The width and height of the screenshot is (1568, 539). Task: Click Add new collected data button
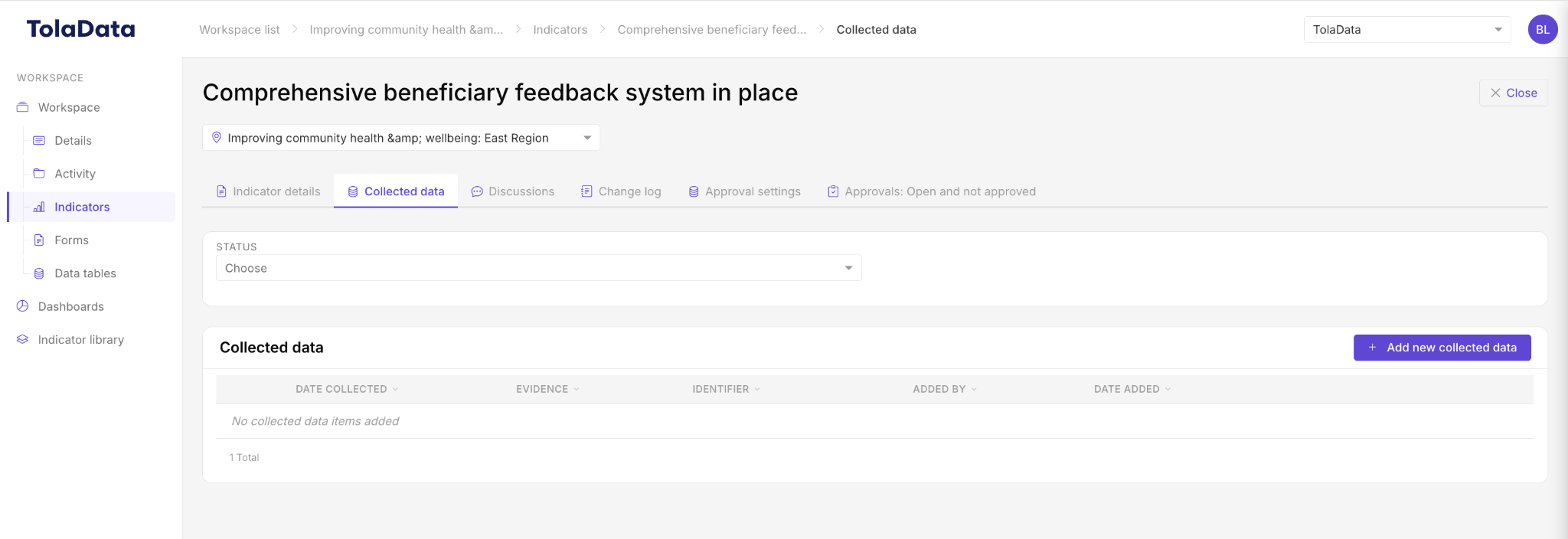pos(1442,348)
